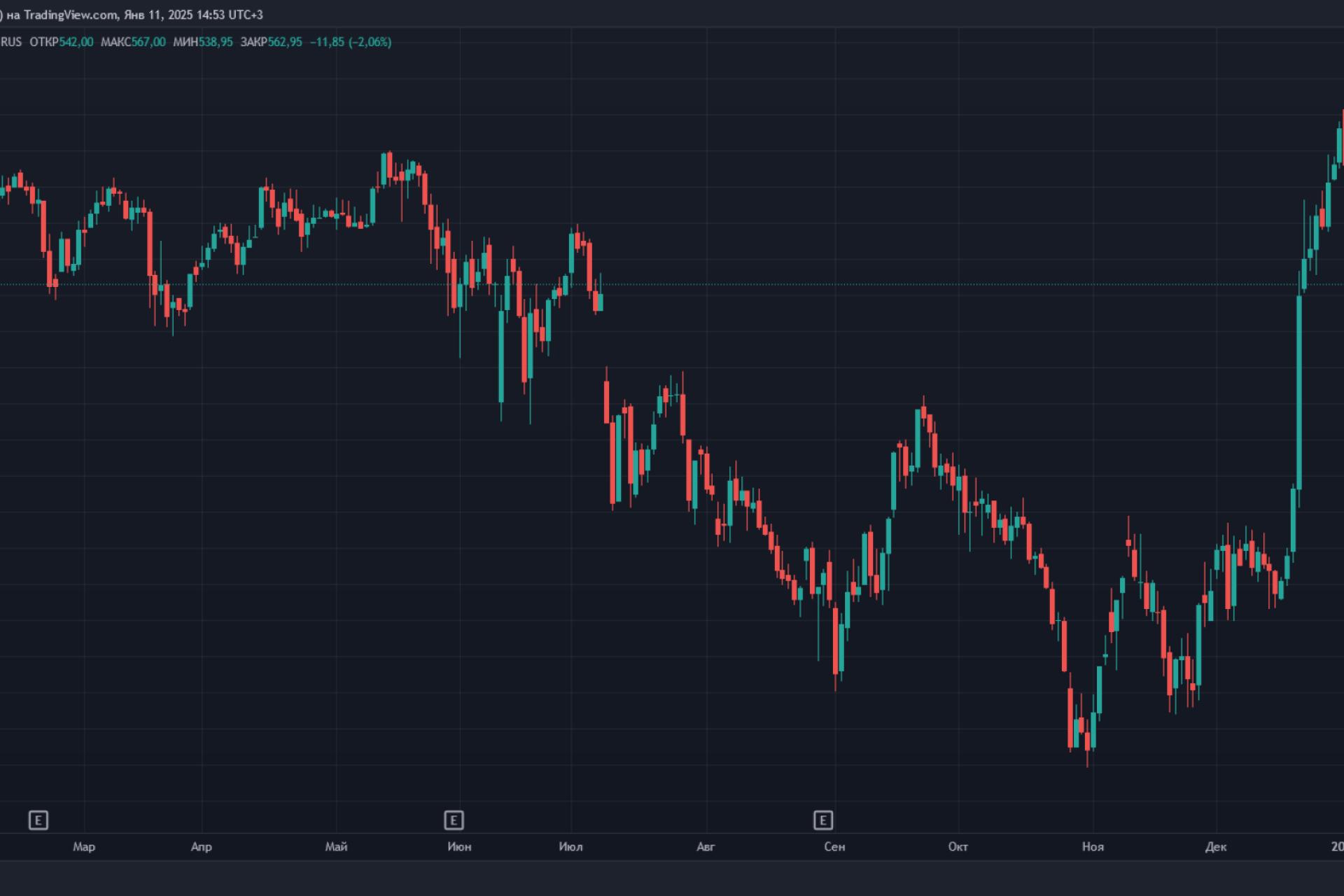Screen dimensions: 1344x896
Task: Click the open value 542,00
Action: [x=76, y=42]
